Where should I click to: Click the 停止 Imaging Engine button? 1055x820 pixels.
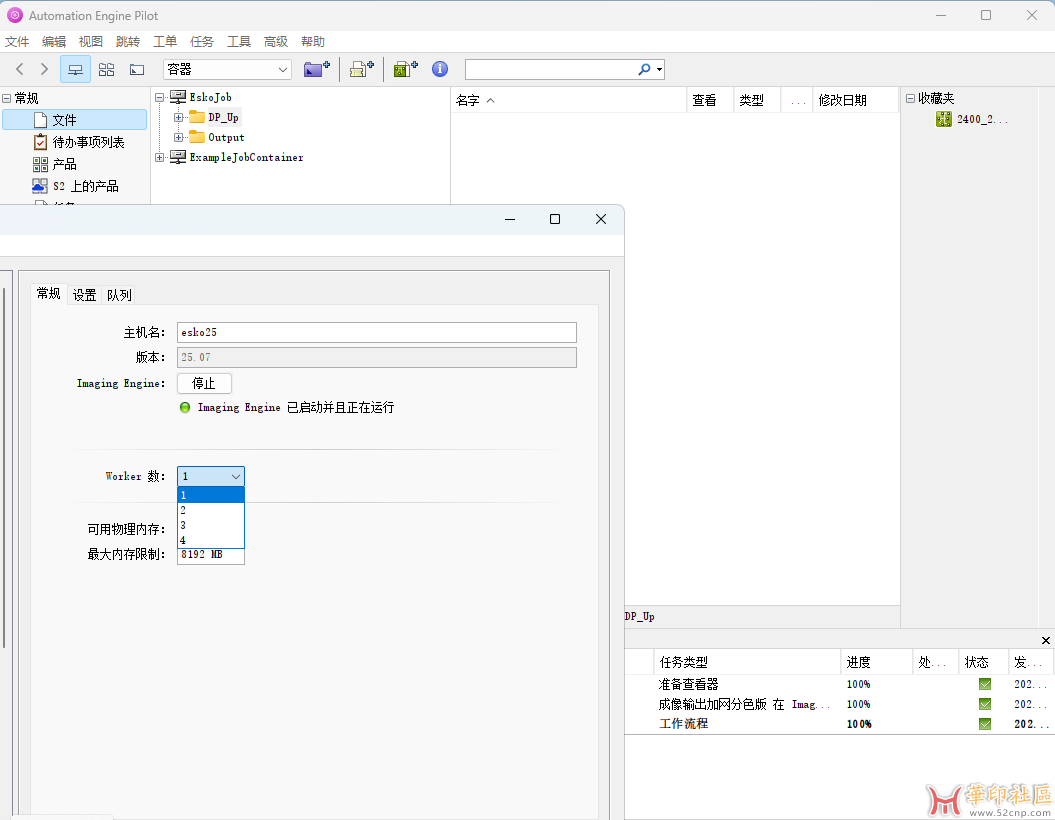(205, 383)
